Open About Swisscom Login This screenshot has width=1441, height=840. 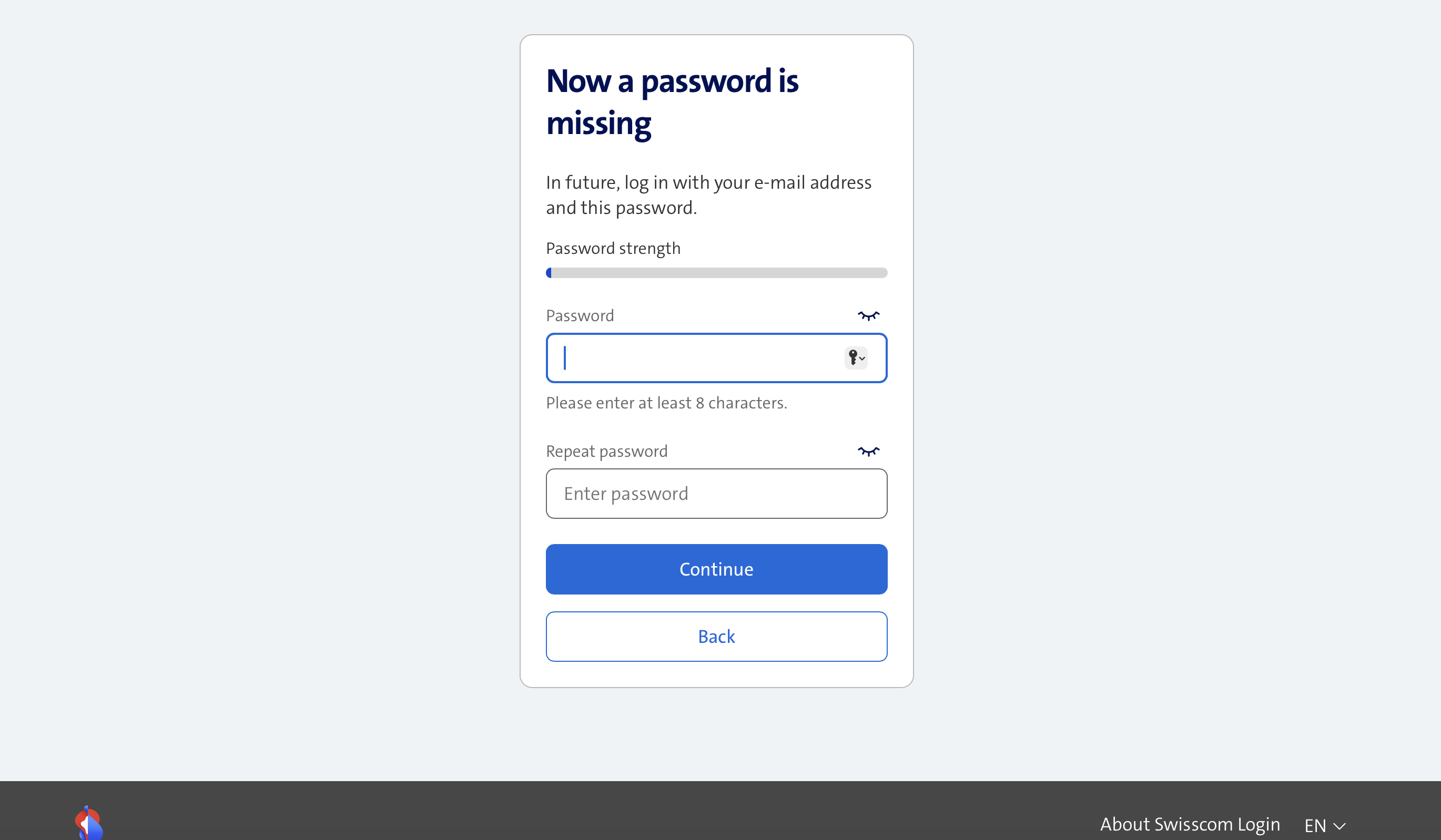click(x=1191, y=825)
